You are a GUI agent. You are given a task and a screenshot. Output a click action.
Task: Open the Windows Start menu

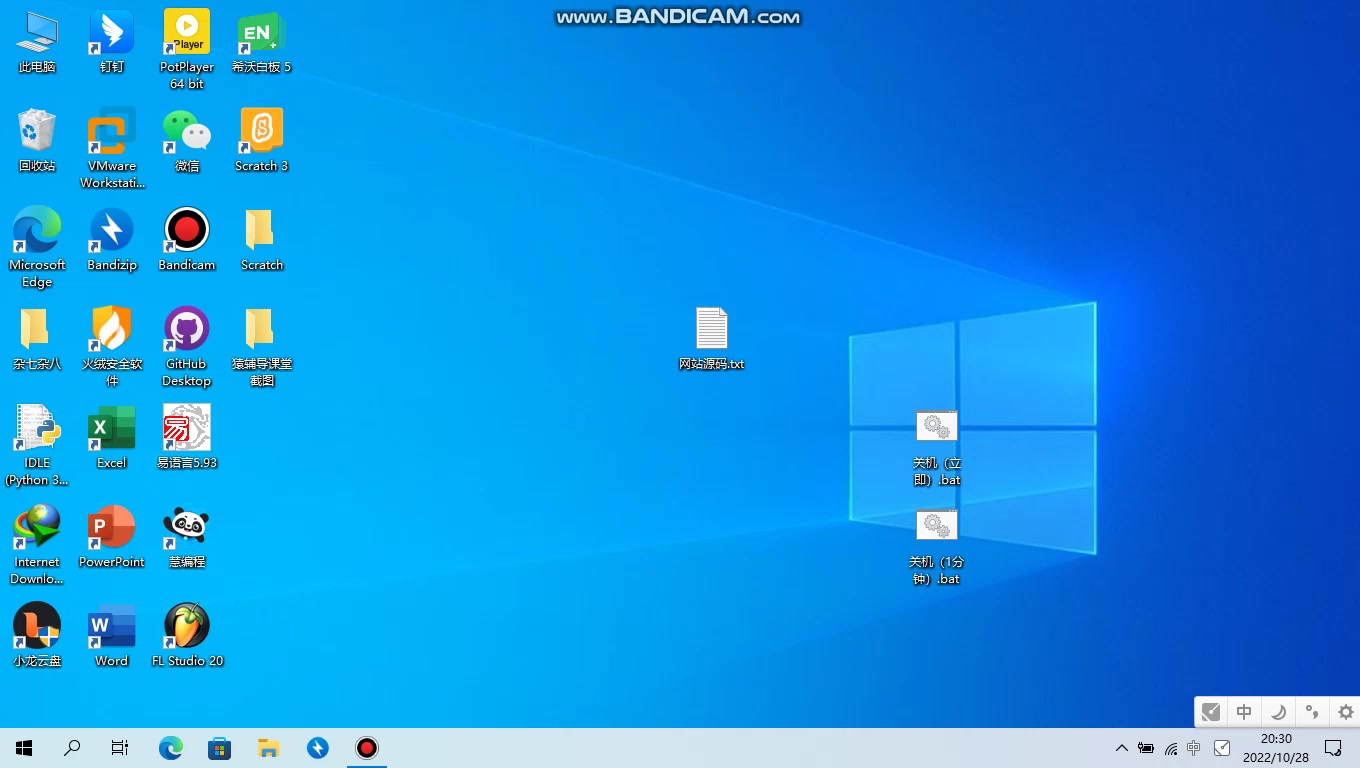coord(24,748)
